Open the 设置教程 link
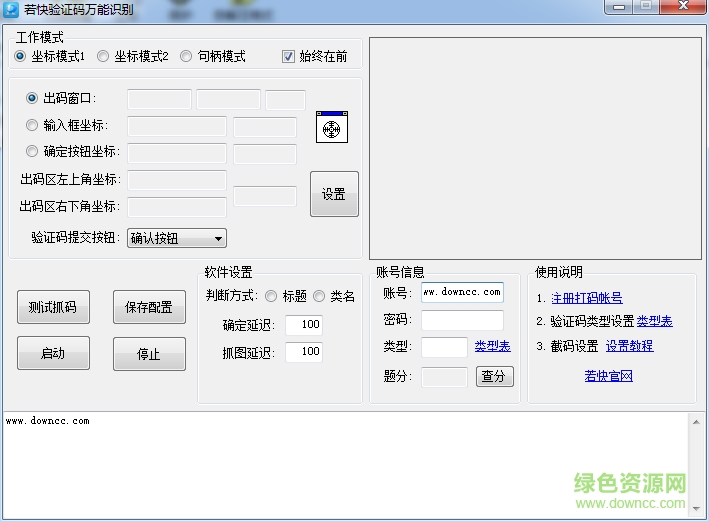 (x=629, y=346)
